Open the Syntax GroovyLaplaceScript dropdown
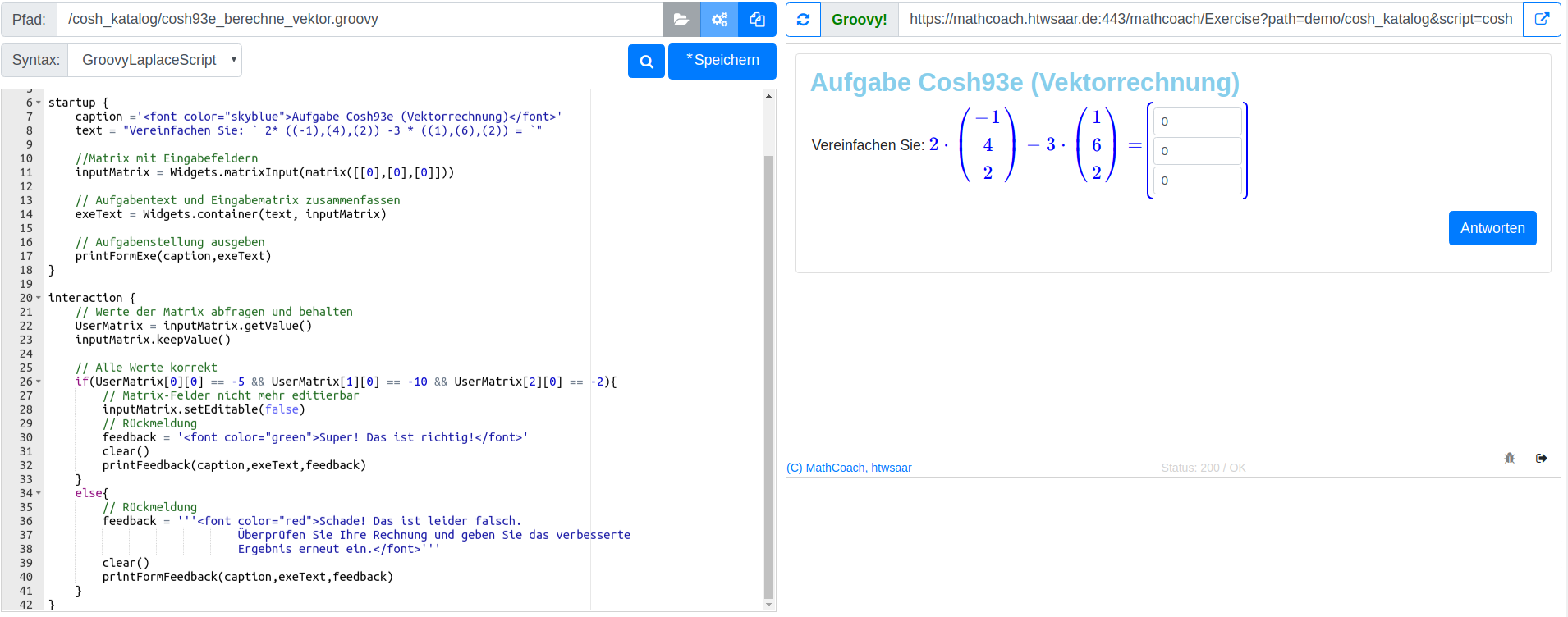 point(155,60)
